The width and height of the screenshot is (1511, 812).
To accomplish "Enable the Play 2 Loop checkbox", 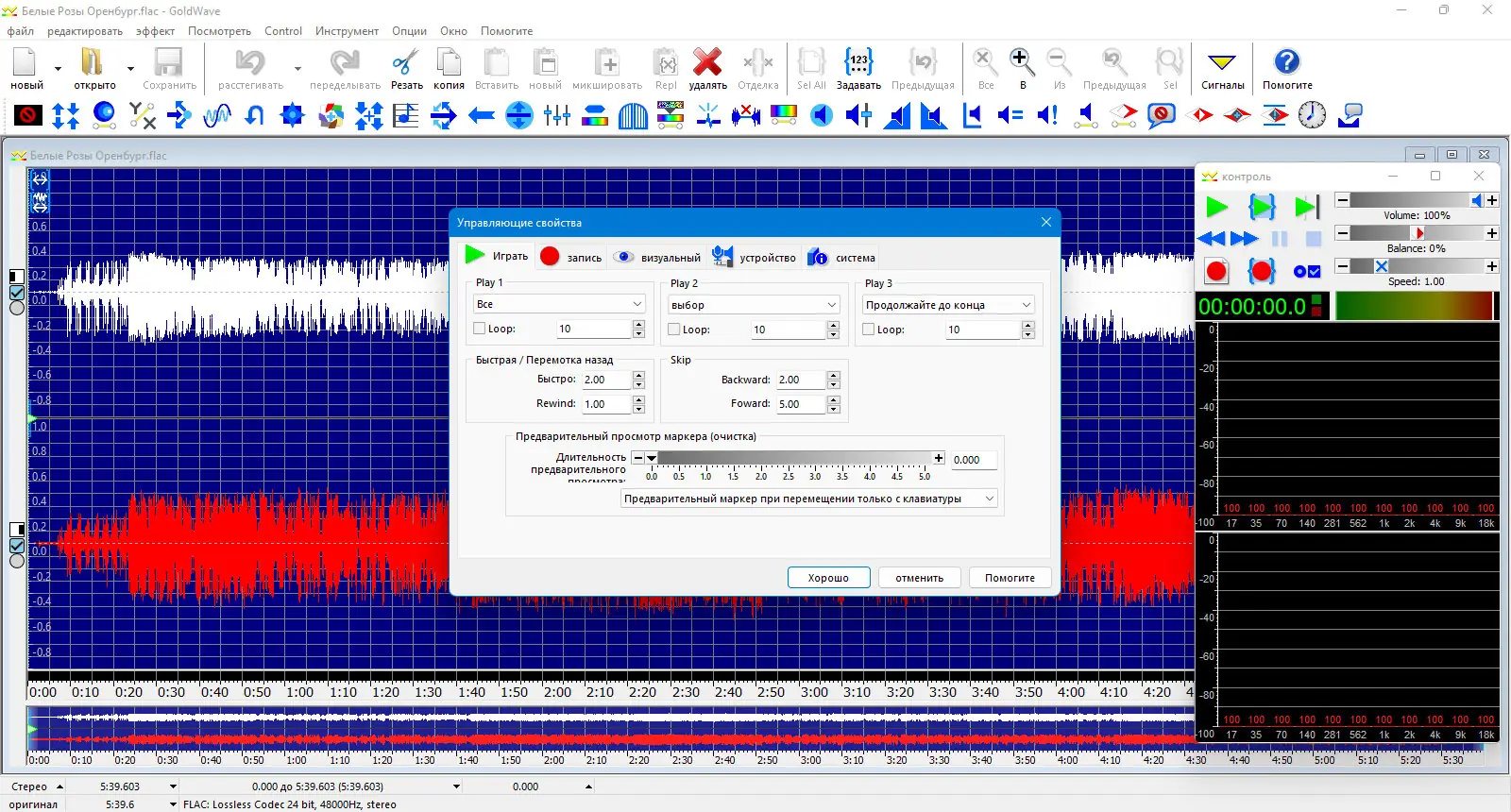I will 674,330.
